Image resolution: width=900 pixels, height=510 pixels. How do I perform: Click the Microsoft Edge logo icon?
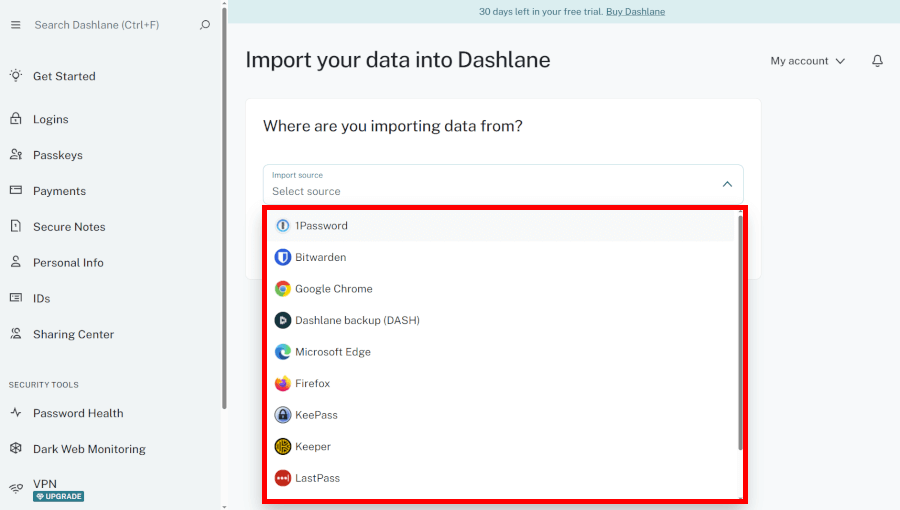tap(282, 352)
